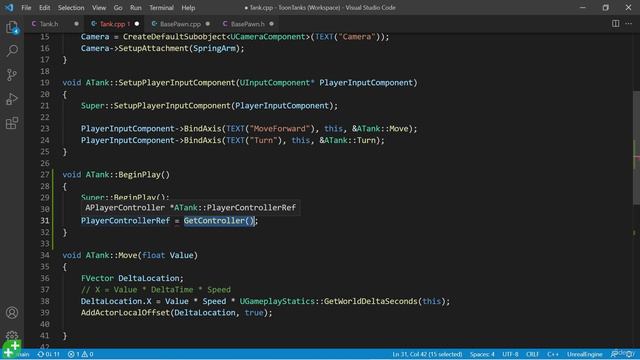Open the Help menu
The image size is (640, 360).
click(188, 8)
